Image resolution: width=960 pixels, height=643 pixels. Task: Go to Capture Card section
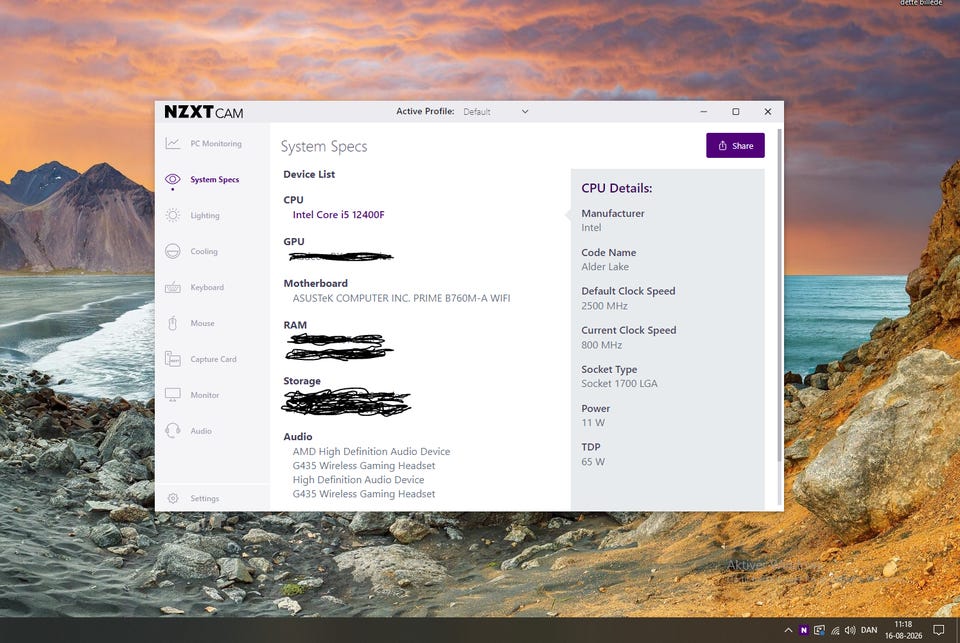pyautogui.click(x=213, y=359)
